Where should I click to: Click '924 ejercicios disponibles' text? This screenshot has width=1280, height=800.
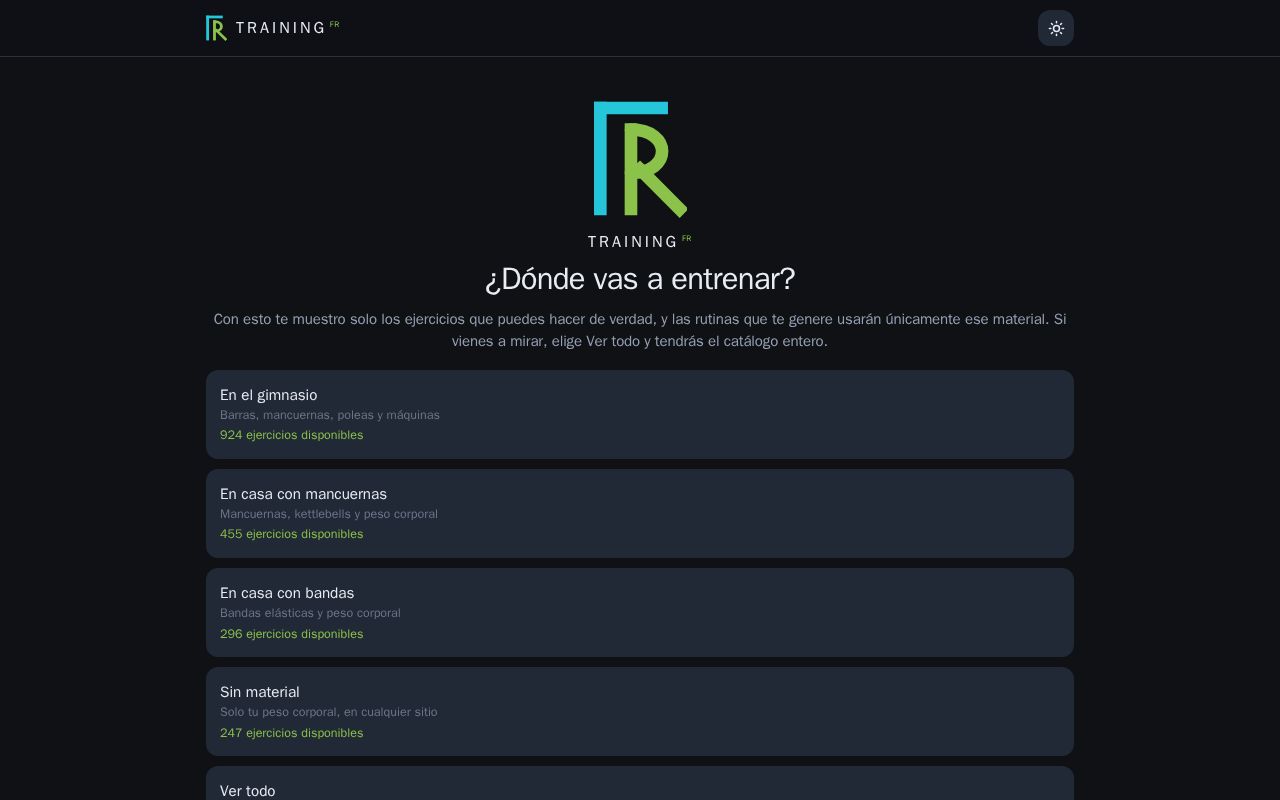tap(292, 435)
